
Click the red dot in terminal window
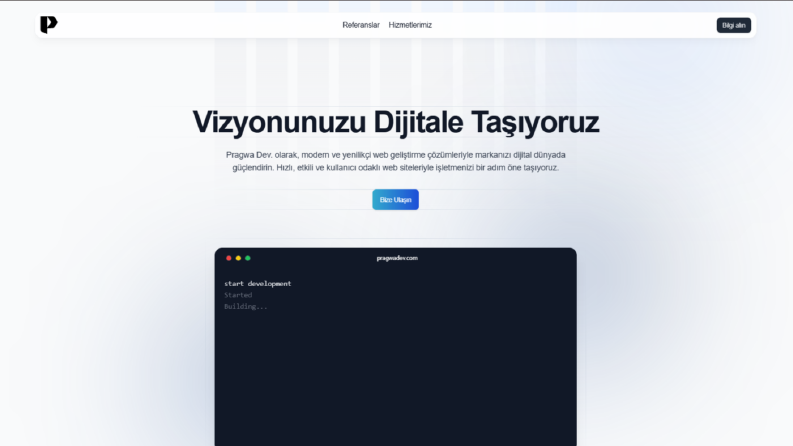tap(229, 258)
